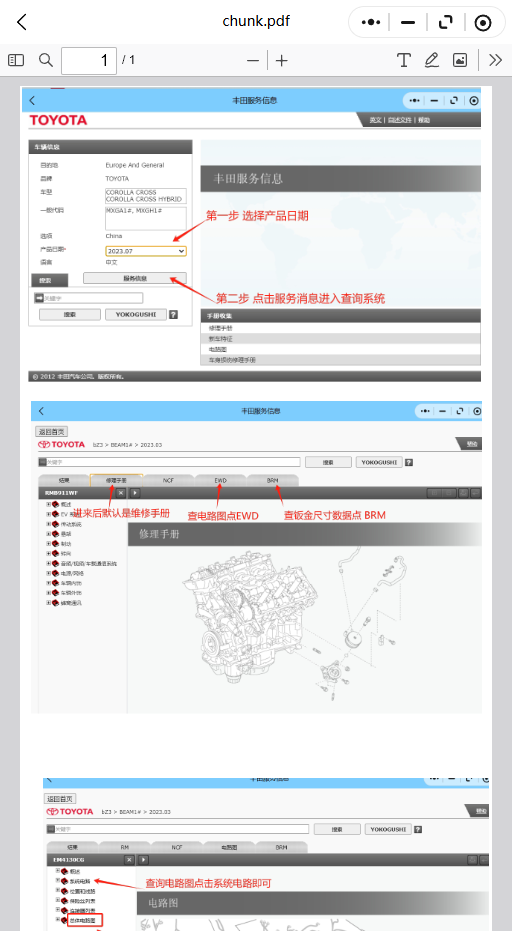
Task: Expand more tools with the double chevron
Action: point(495,60)
